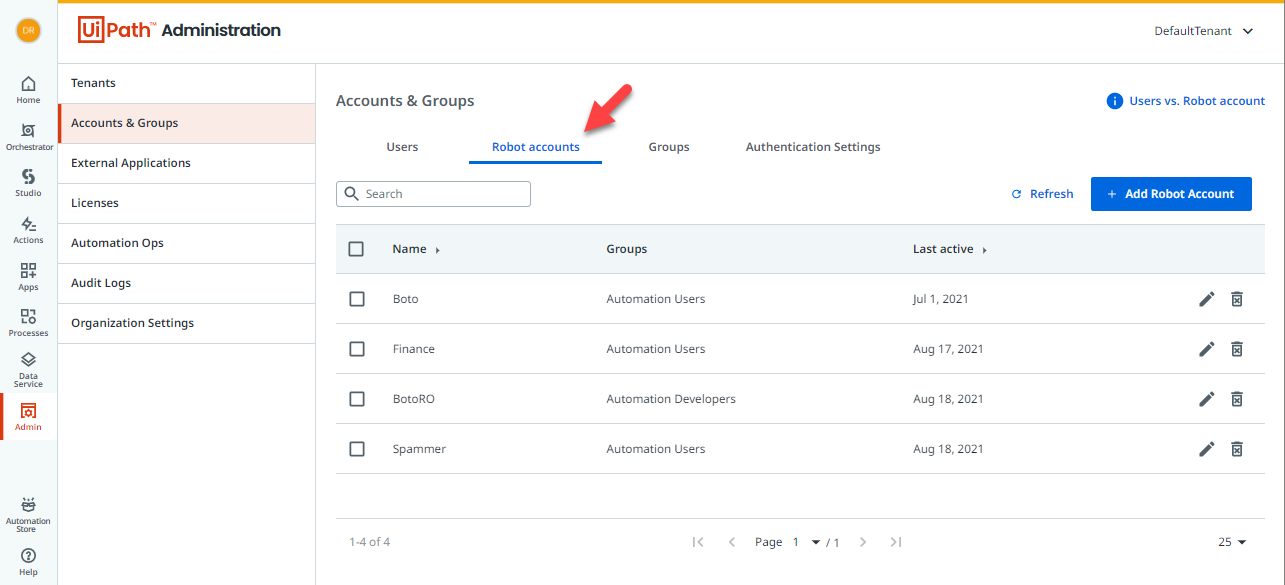The height and width of the screenshot is (585, 1285).
Task: Open the Actions sidebar icon
Action: pyautogui.click(x=28, y=229)
